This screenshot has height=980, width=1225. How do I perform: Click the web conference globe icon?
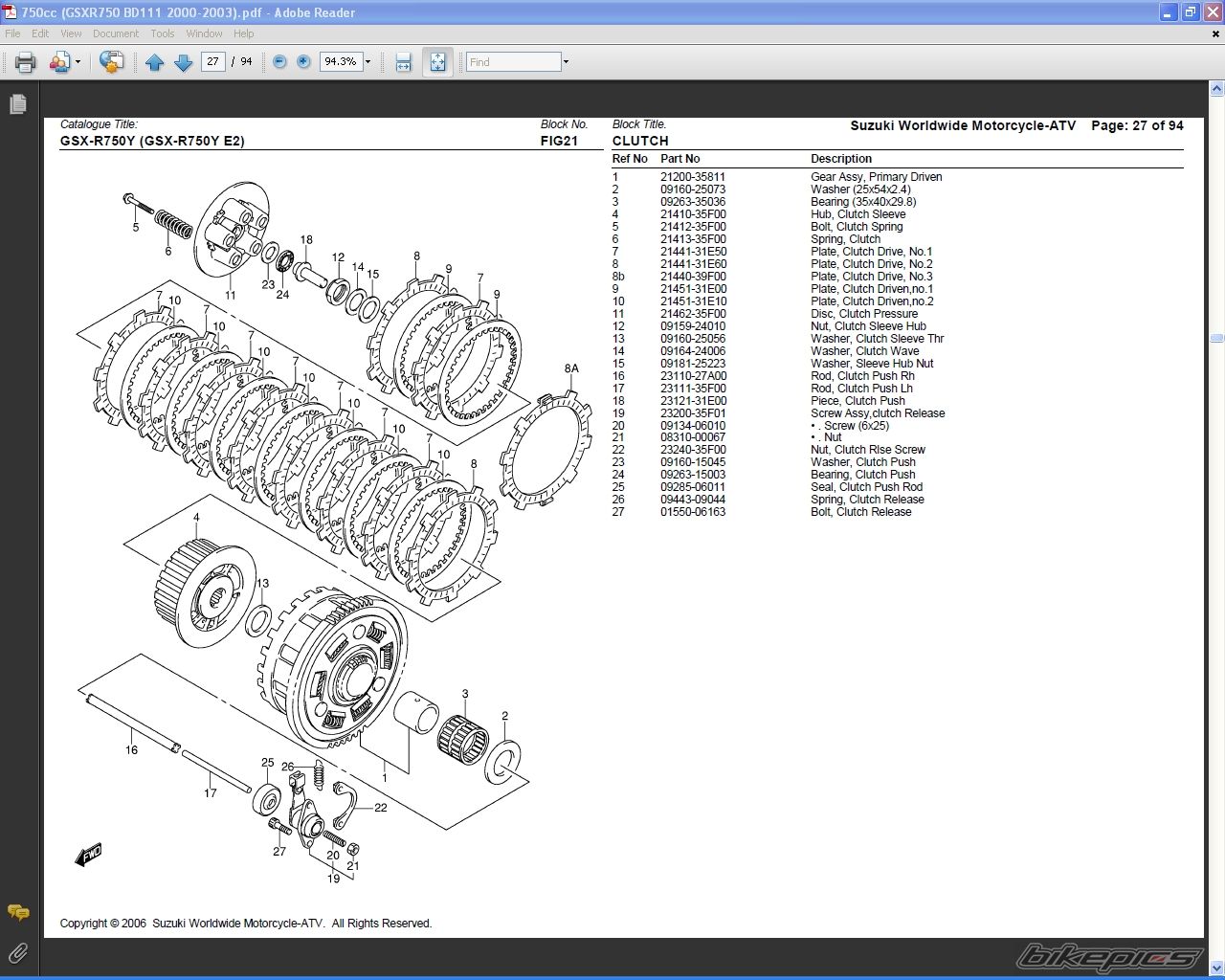112,62
